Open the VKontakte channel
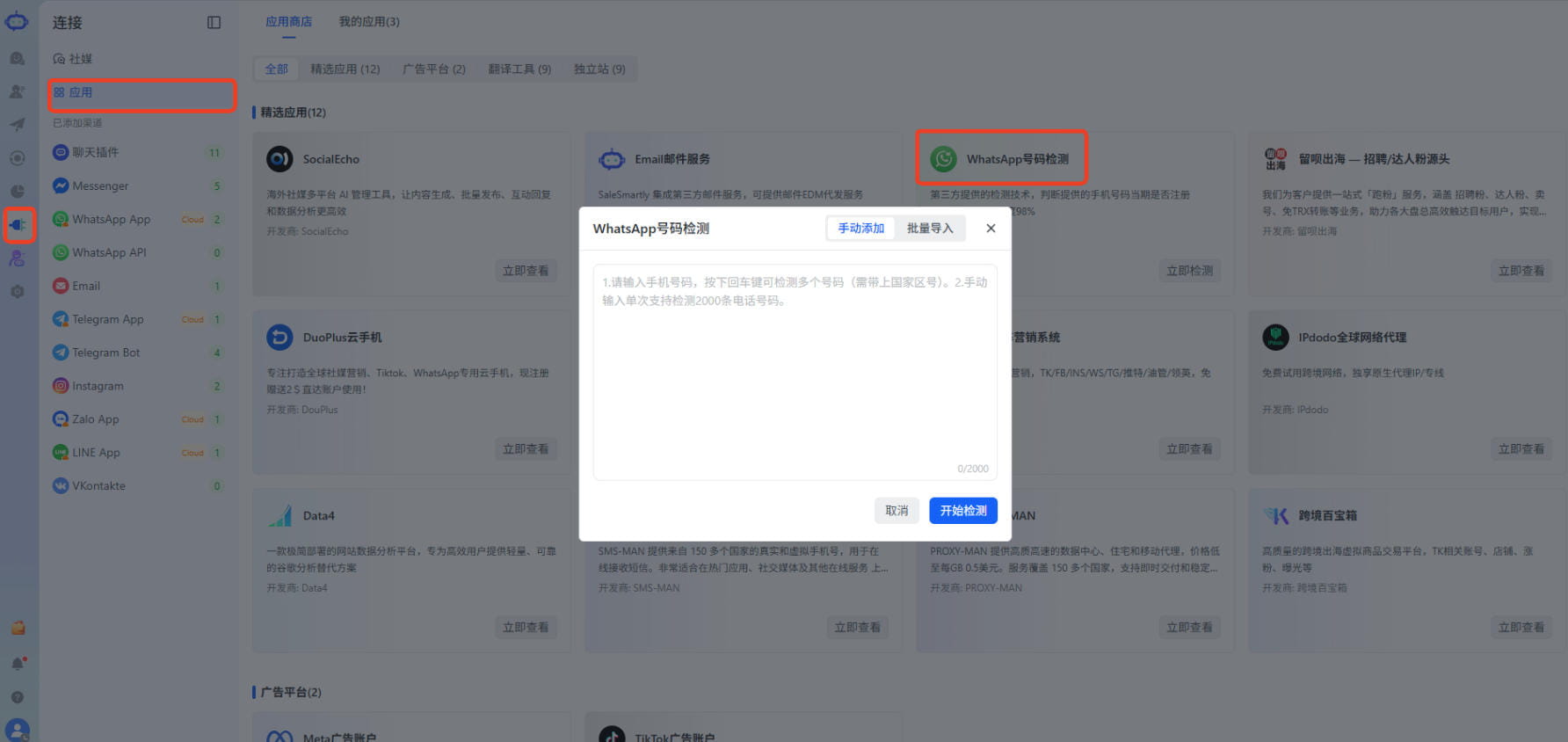 (x=139, y=485)
